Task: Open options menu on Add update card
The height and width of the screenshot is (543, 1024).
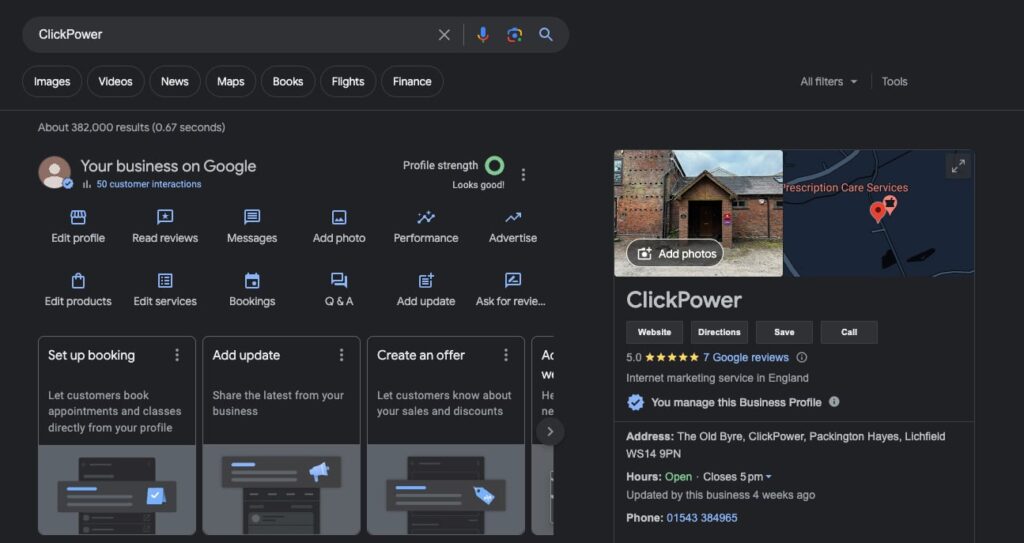Action: (x=342, y=355)
